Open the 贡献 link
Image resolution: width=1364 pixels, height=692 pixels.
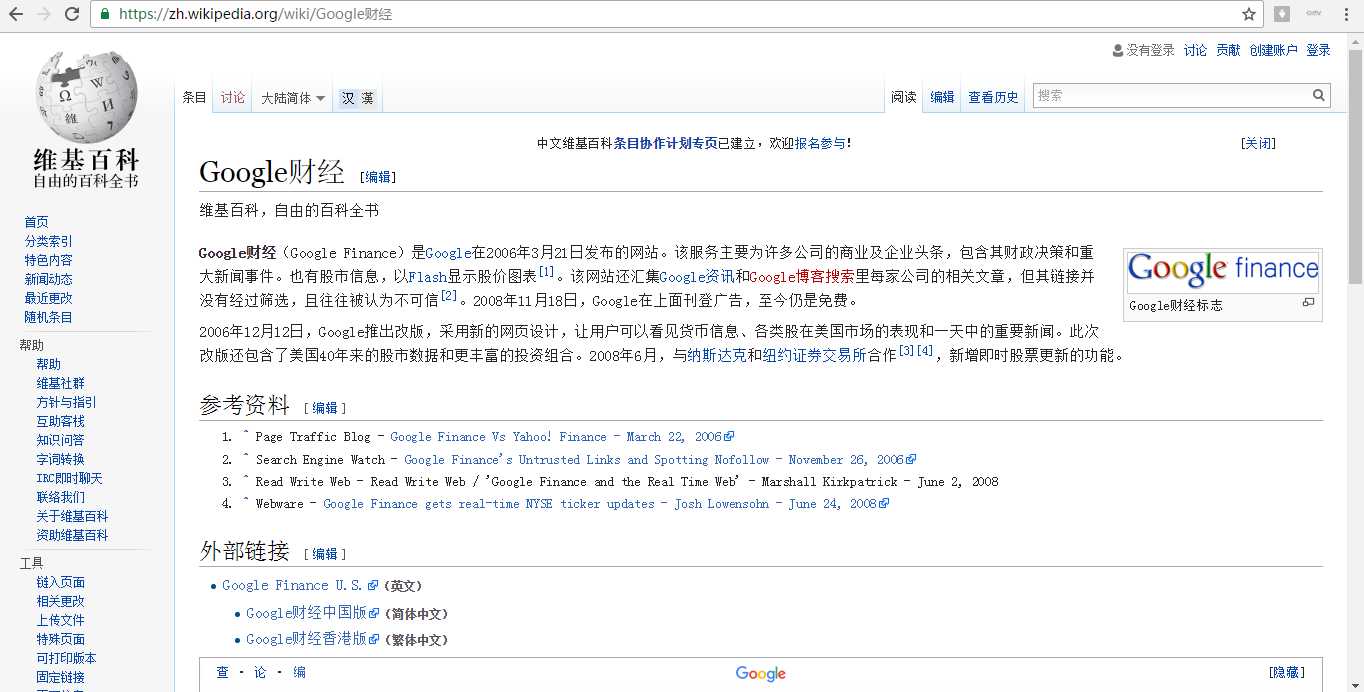(x=1228, y=50)
